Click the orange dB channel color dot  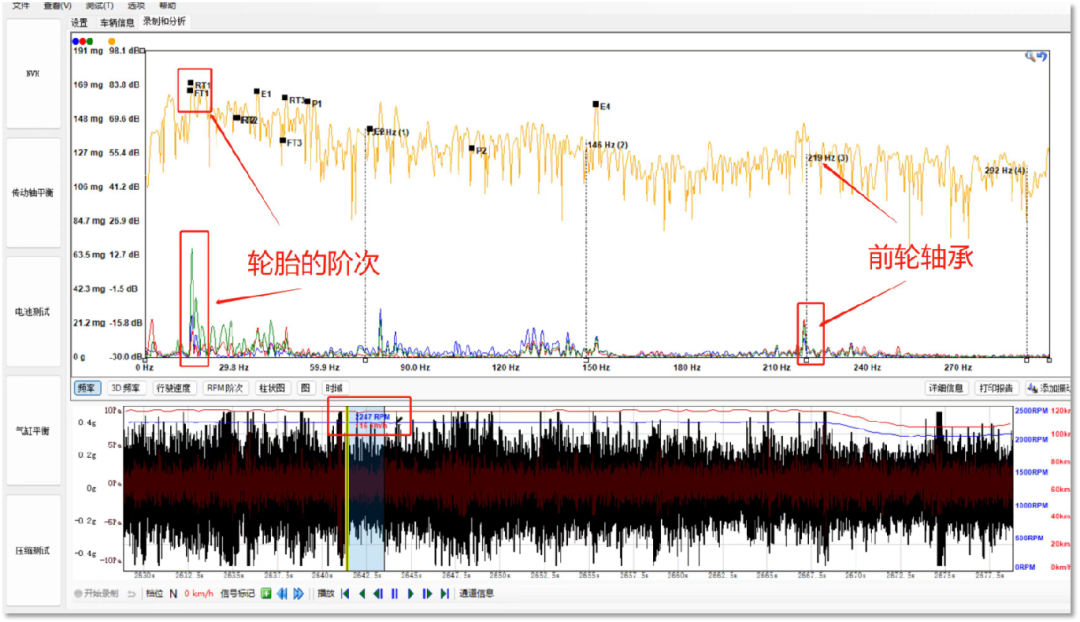point(112,41)
